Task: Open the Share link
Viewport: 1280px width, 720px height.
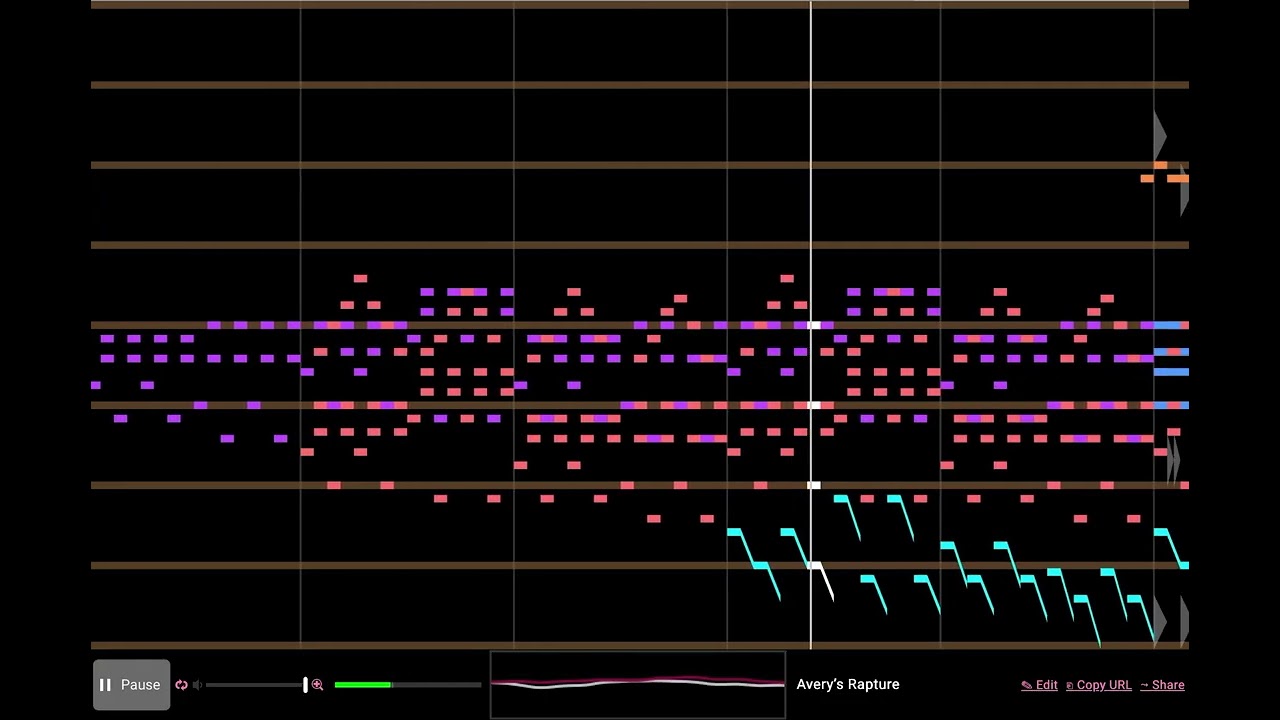Action: pyautogui.click(x=1162, y=685)
